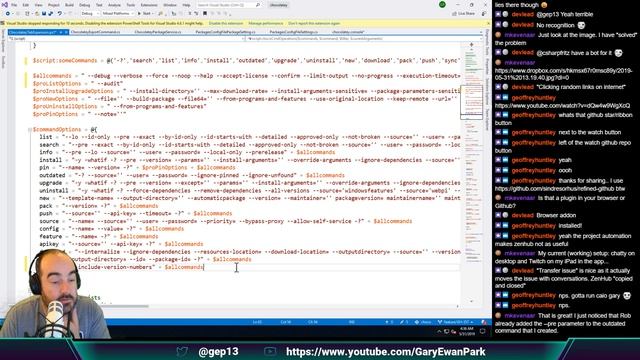Open the Test menu
This screenshot has width=640, height=360.
point(99,5)
